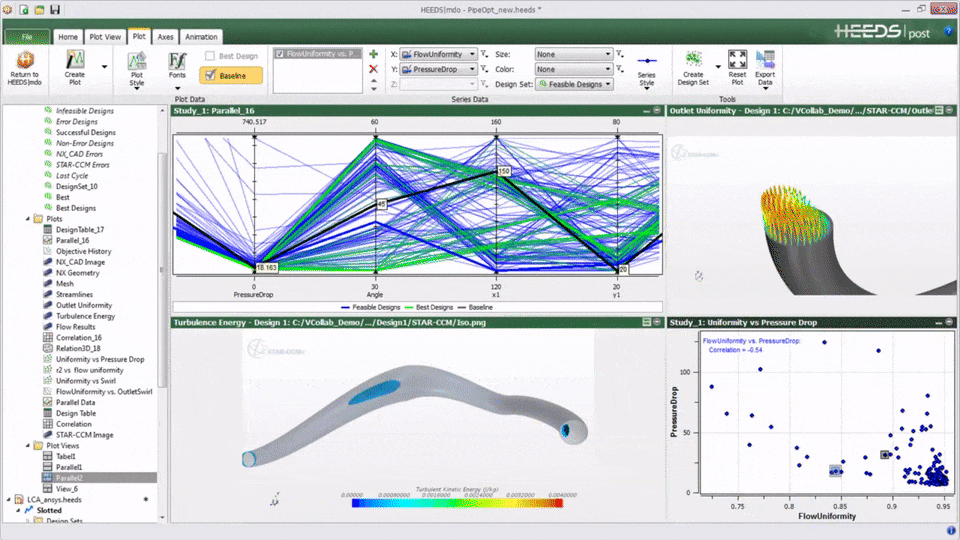Image resolution: width=960 pixels, height=540 pixels.
Task: Open the Fonts tool
Action: point(177,70)
